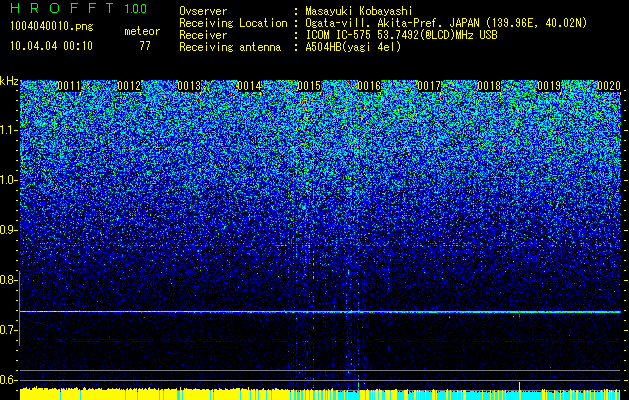The height and width of the screenshot is (400, 629).
Task: Click the time marker 0017
Action: coord(429,86)
